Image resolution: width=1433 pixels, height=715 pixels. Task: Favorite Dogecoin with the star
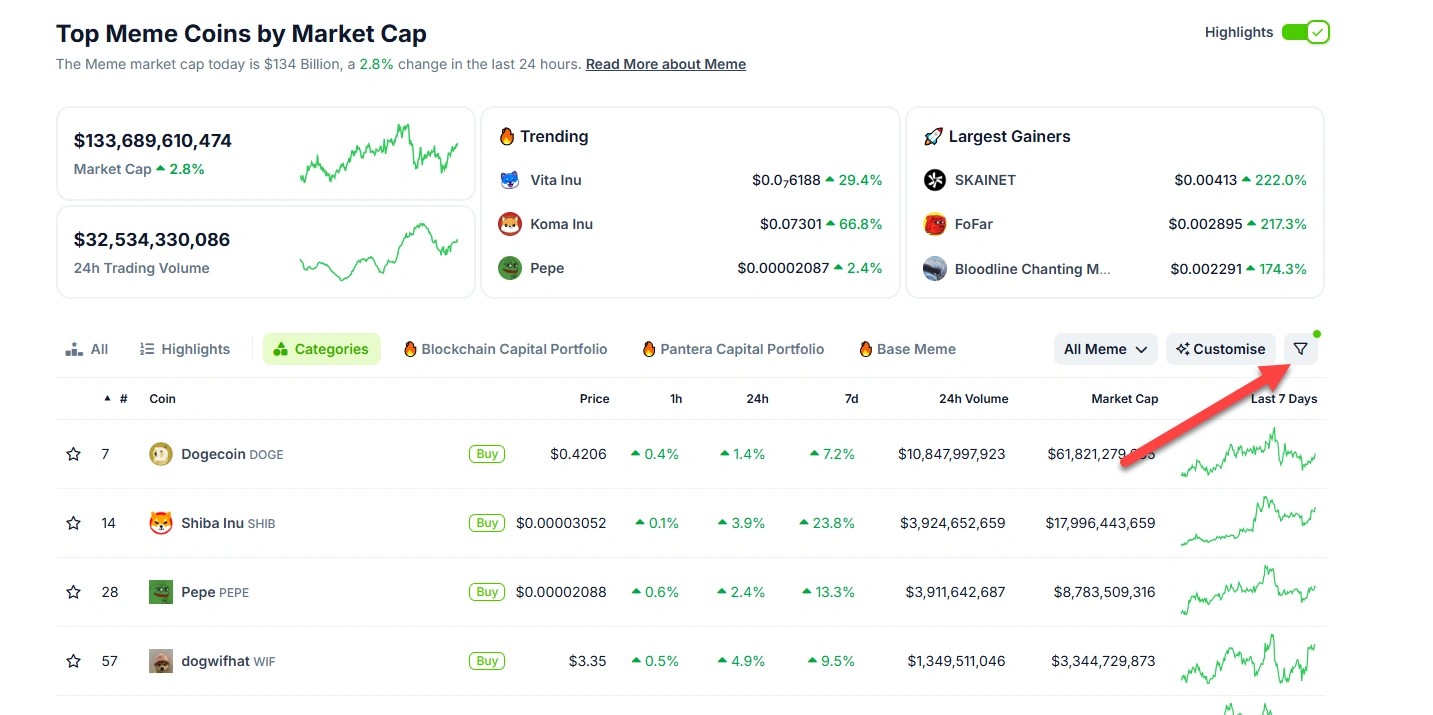tap(73, 454)
